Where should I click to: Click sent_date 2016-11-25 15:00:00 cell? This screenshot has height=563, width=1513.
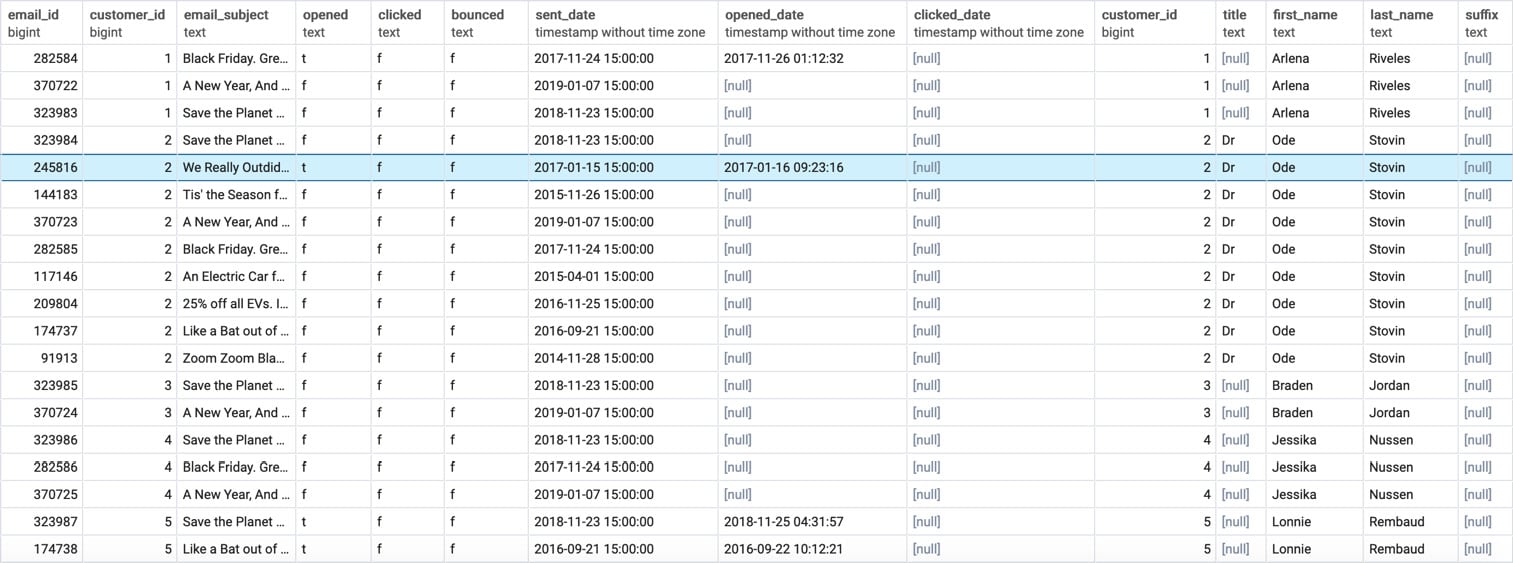623,304
